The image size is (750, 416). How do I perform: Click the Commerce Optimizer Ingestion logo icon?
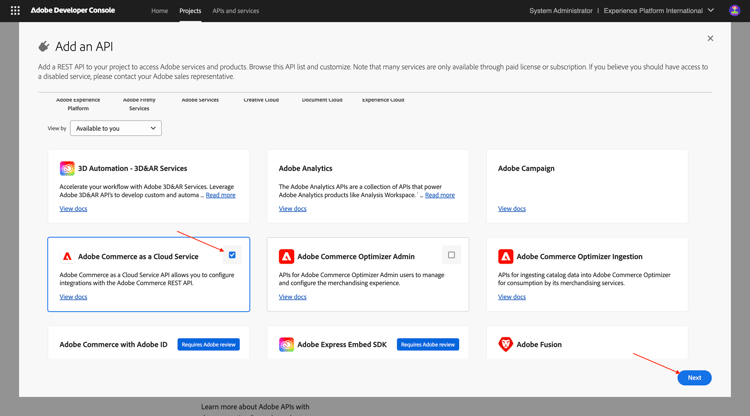[505, 256]
